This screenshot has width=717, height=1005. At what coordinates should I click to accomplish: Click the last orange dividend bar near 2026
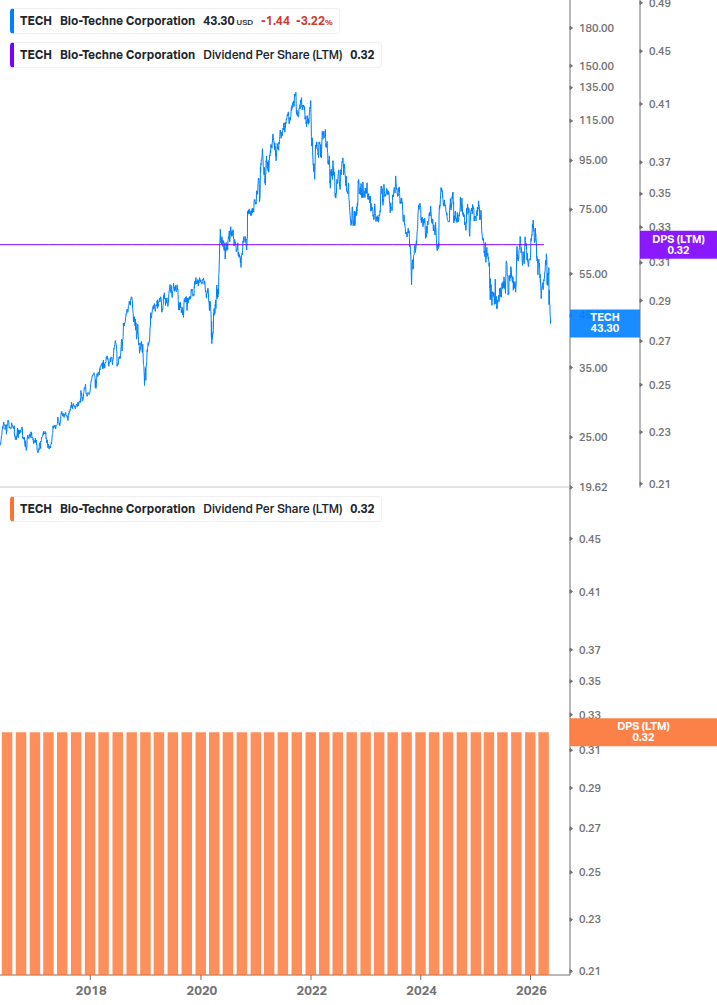(544, 854)
